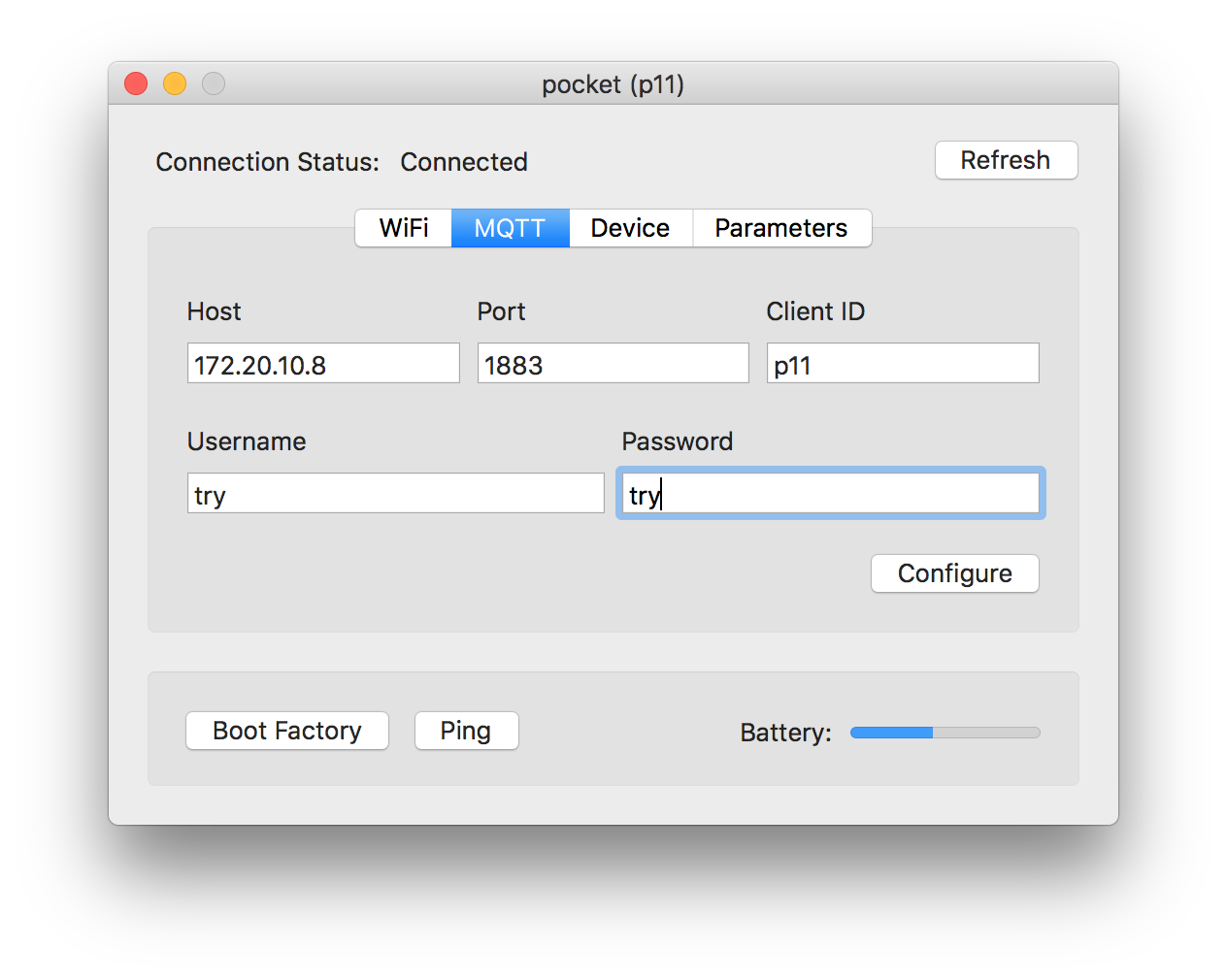Viewport: 1227px width, 980px height.
Task: Click the Battery level progress bar
Action: (x=945, y=733)
